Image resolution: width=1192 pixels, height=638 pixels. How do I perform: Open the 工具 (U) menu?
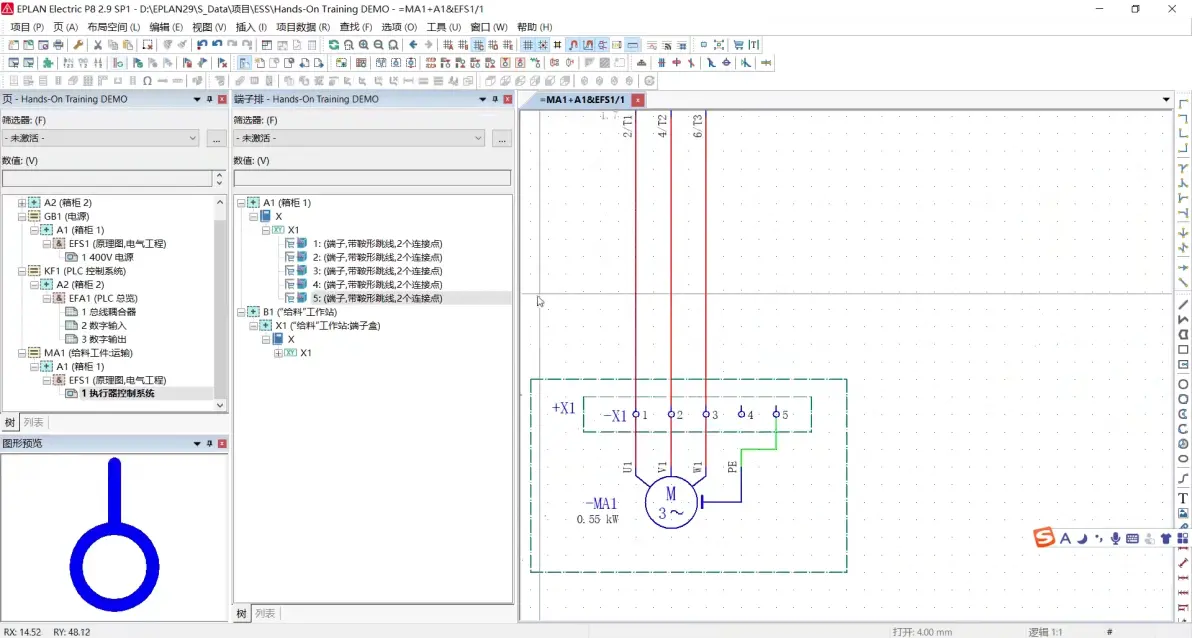pos(444,27)
